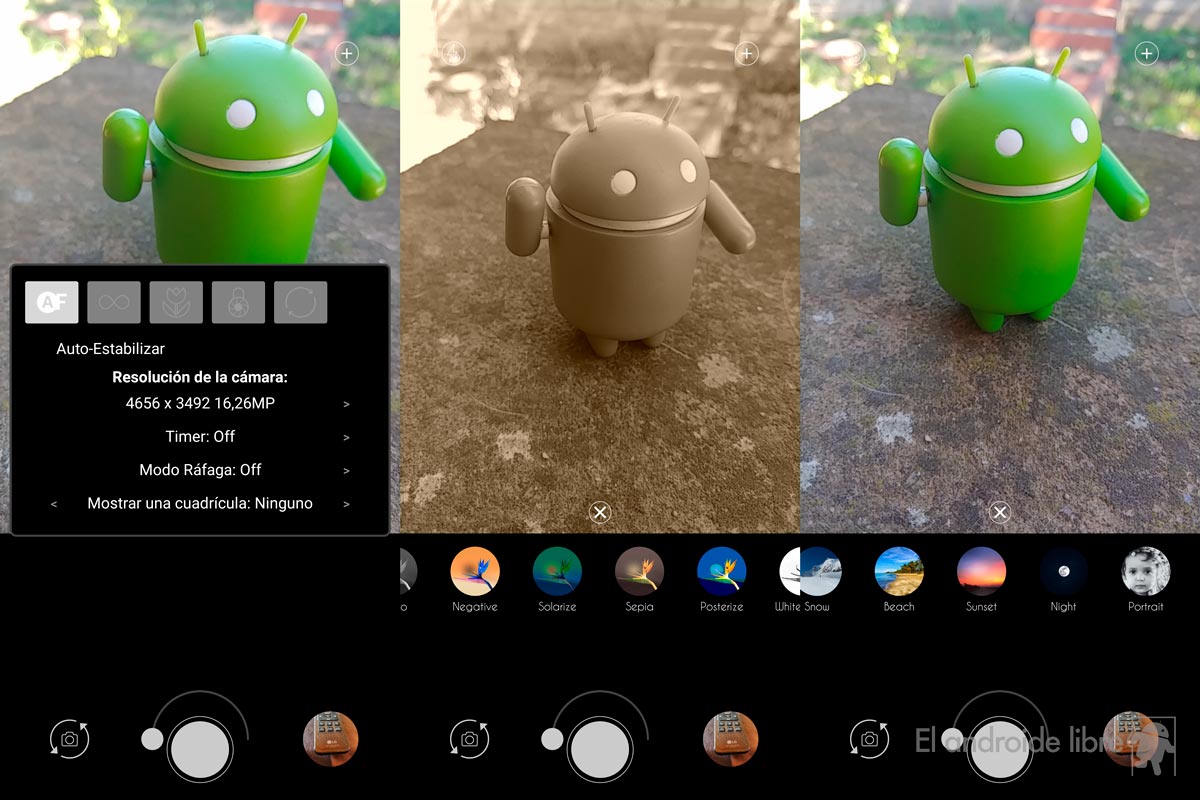Viewport: 1200px width, 800px height.
Task: Open Timer options using its right arrow
Action: (x=346, y=437)
